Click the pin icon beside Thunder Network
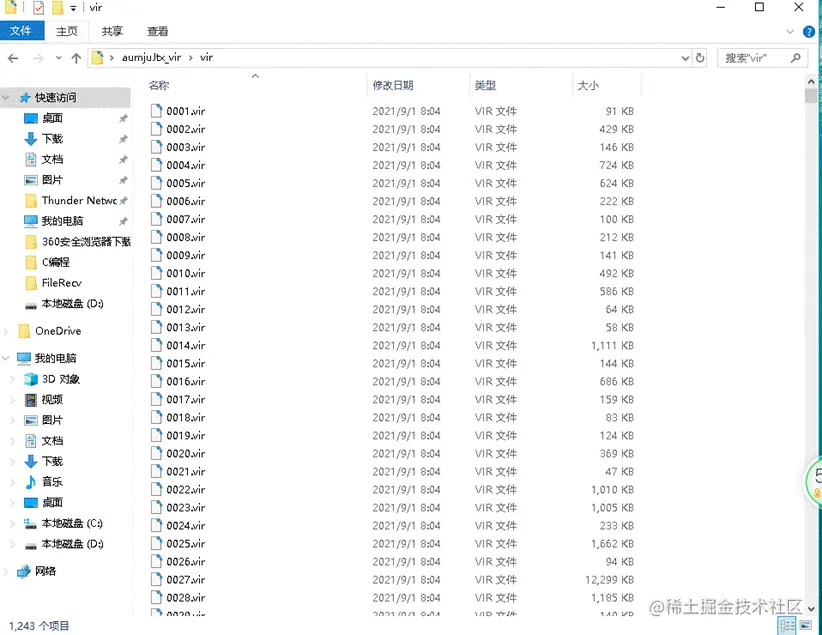Viewport: 822px width, 635px height. (123, 200)
